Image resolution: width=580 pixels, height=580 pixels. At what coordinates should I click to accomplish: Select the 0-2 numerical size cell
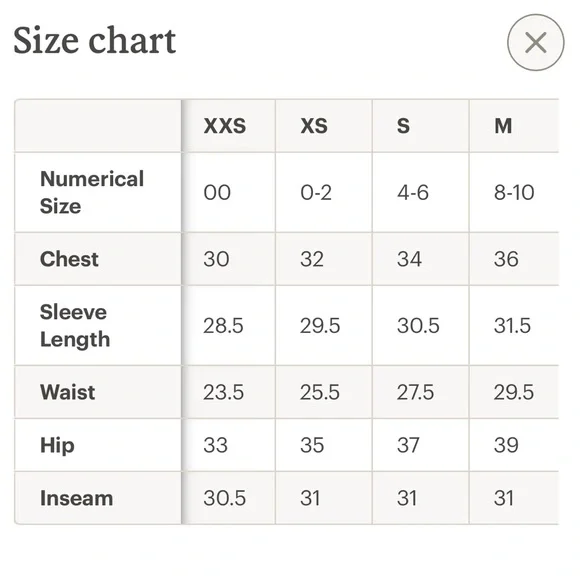316,193
